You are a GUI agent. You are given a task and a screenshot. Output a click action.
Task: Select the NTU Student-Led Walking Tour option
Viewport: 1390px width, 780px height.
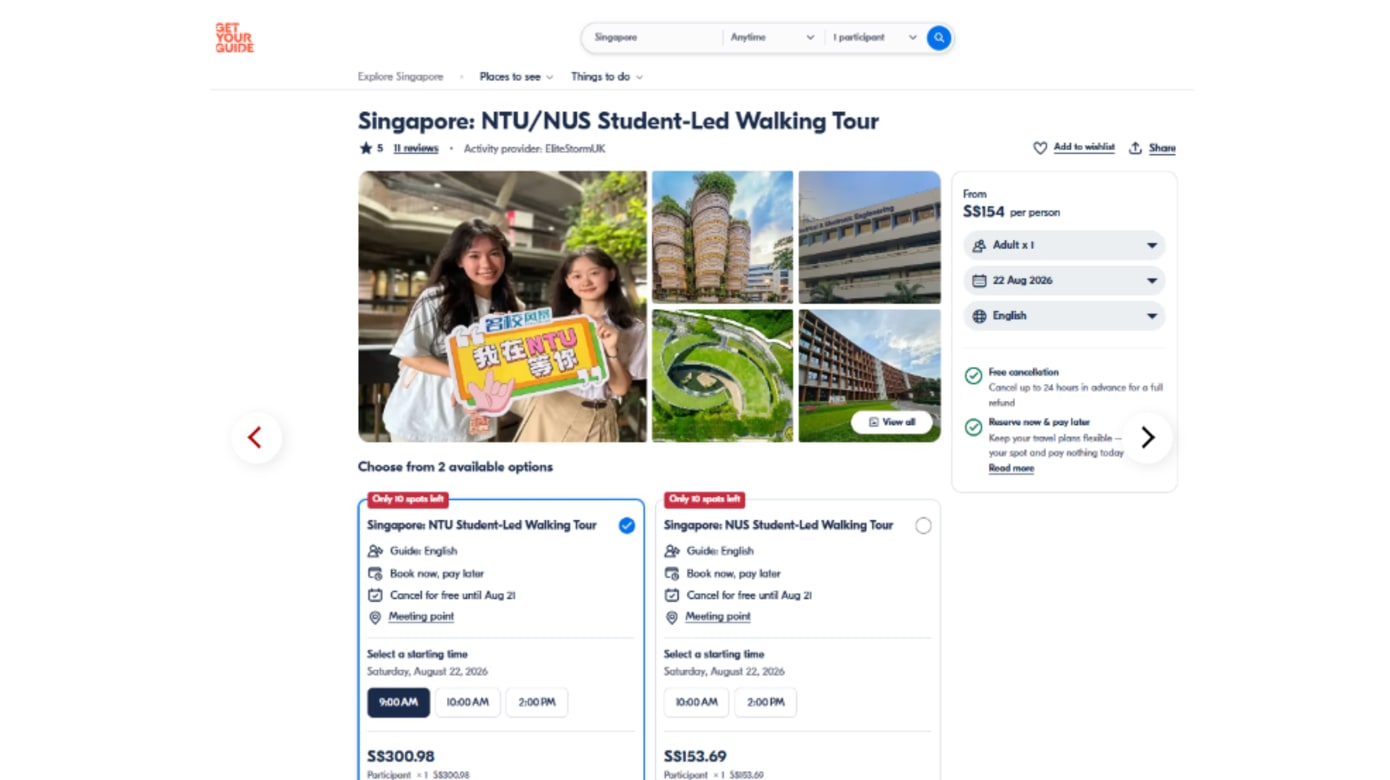point(627,526)
